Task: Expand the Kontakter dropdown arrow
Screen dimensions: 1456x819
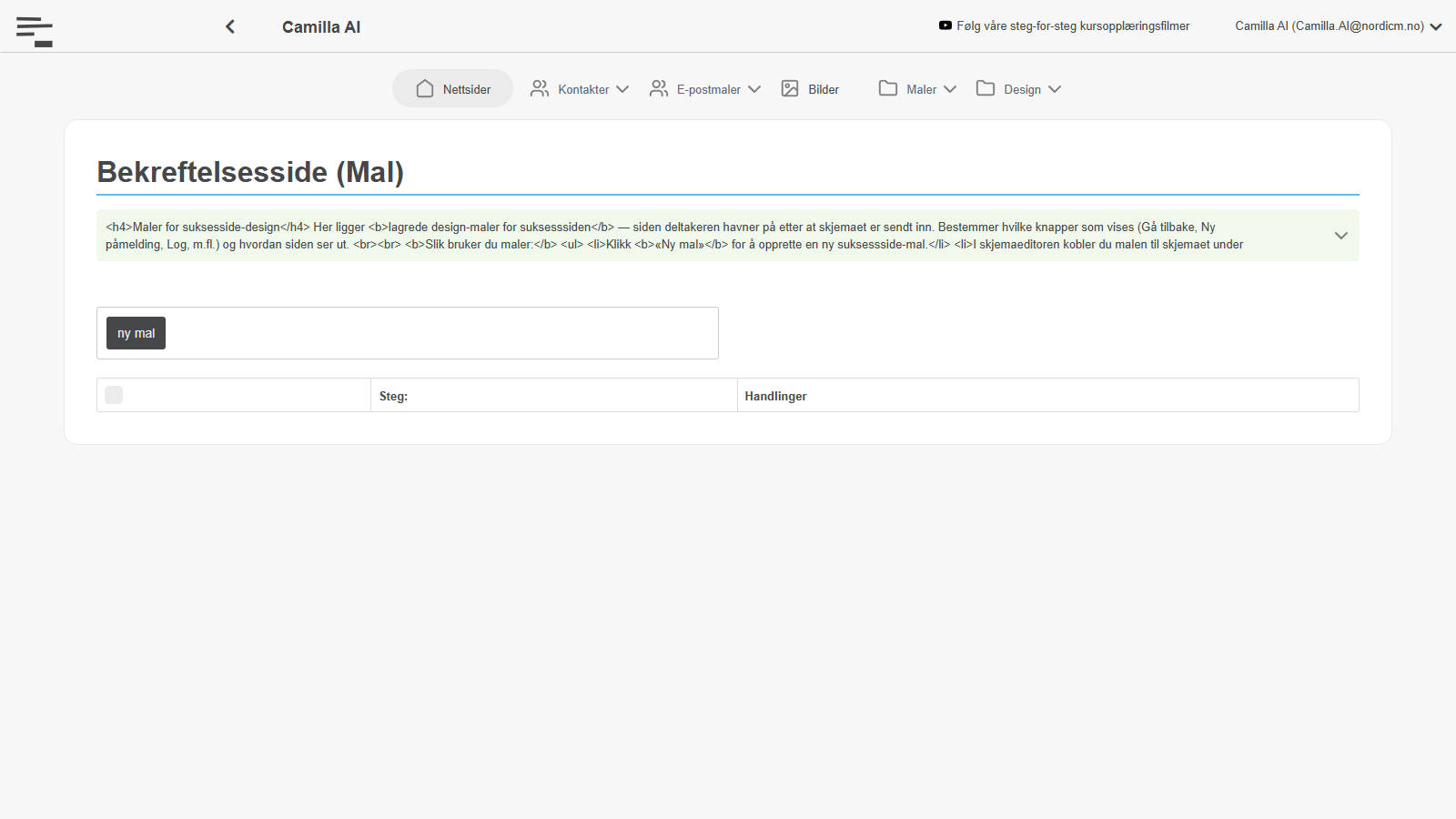Action: (622, 89)
